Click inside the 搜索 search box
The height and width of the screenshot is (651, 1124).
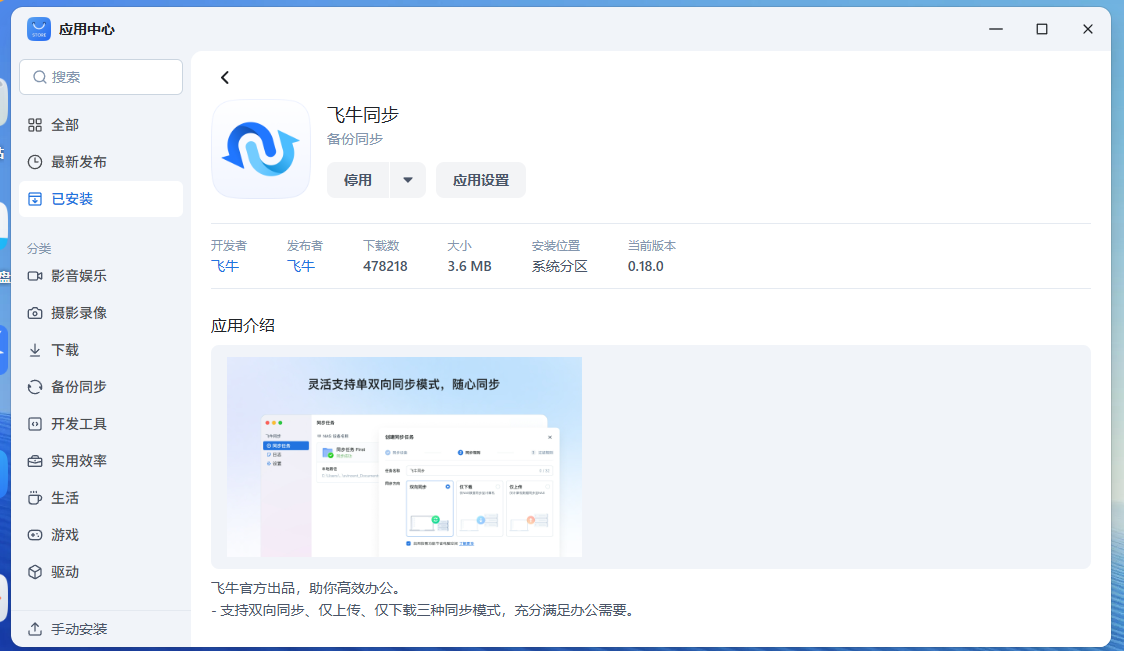100,77
